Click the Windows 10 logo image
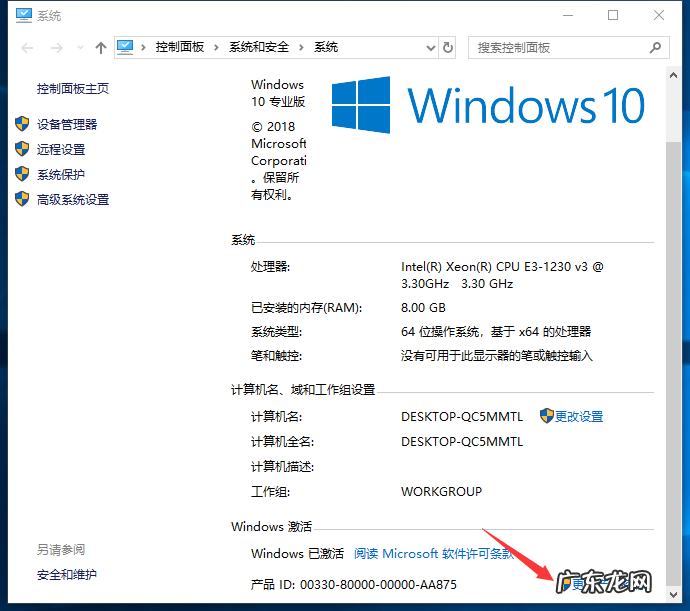The height and width of the screenshot is (611, 690). pos(488,105)
